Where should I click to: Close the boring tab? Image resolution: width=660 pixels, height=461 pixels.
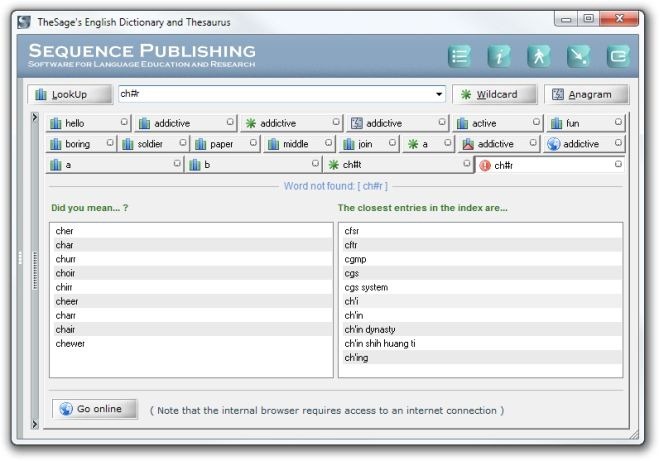click(110, 142)
